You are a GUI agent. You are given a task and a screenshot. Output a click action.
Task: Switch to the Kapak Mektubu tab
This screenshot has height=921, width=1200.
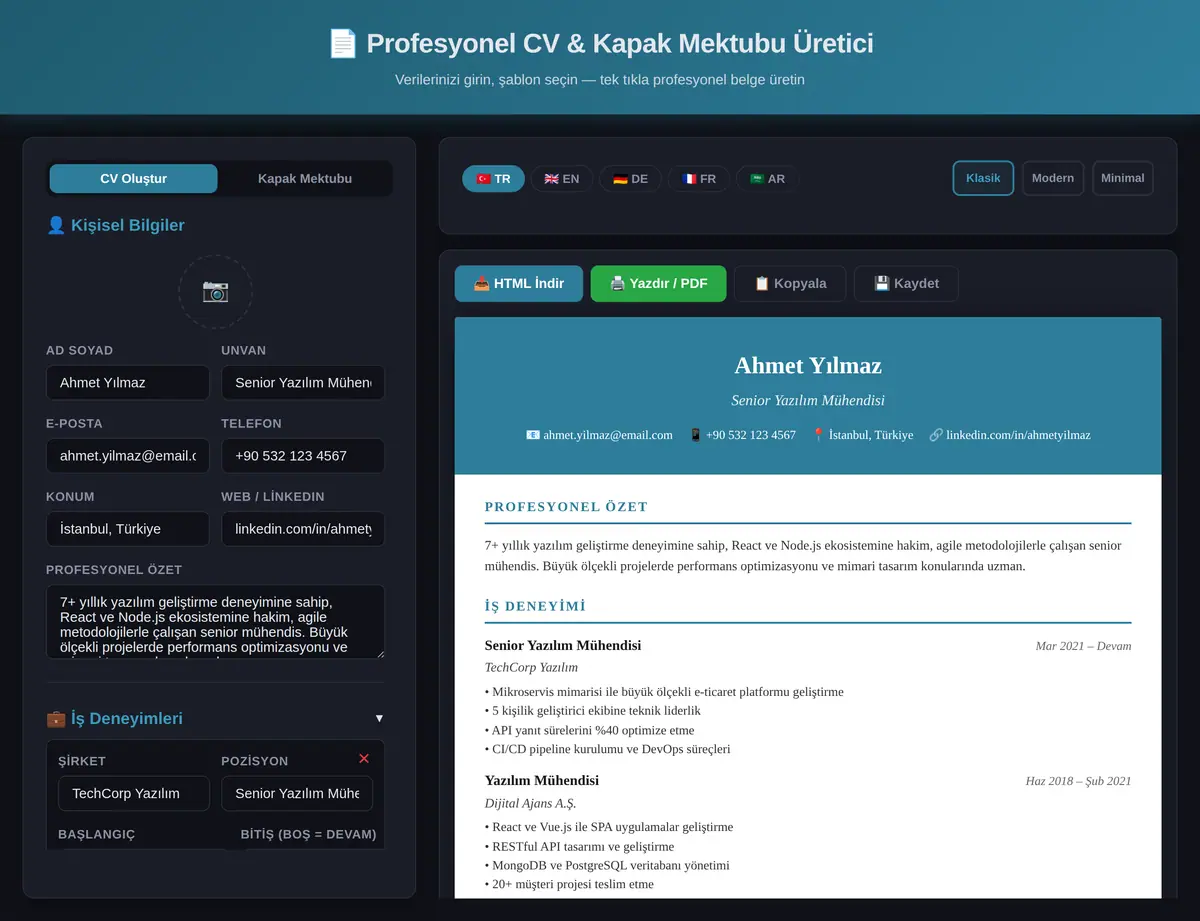pos(305,179)
